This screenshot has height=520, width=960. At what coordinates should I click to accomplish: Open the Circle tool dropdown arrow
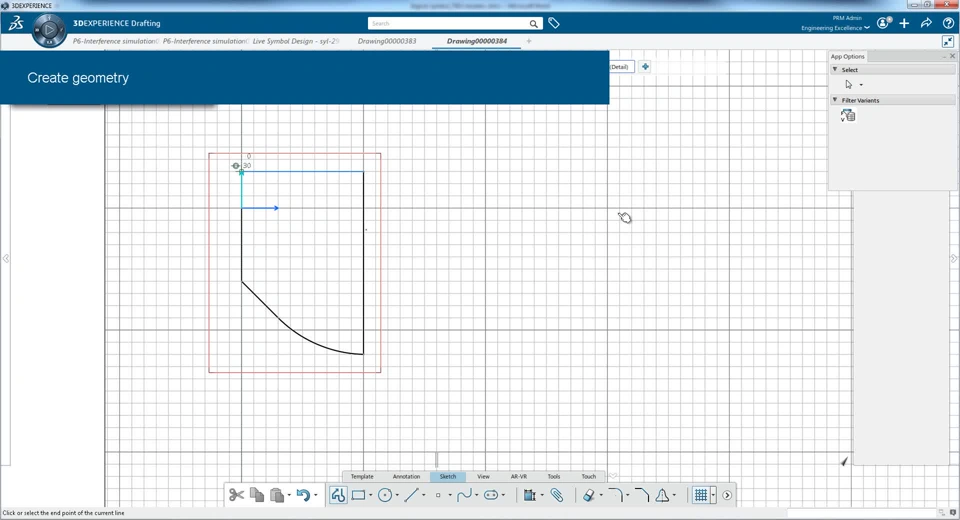(397, 496)
